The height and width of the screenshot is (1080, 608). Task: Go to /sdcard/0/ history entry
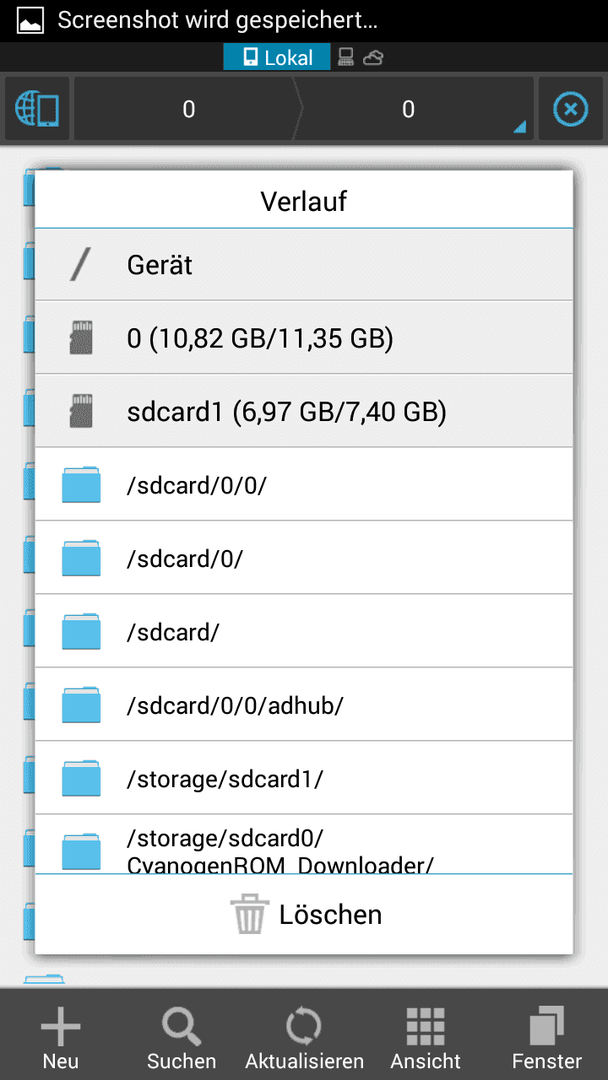[304, 558]
